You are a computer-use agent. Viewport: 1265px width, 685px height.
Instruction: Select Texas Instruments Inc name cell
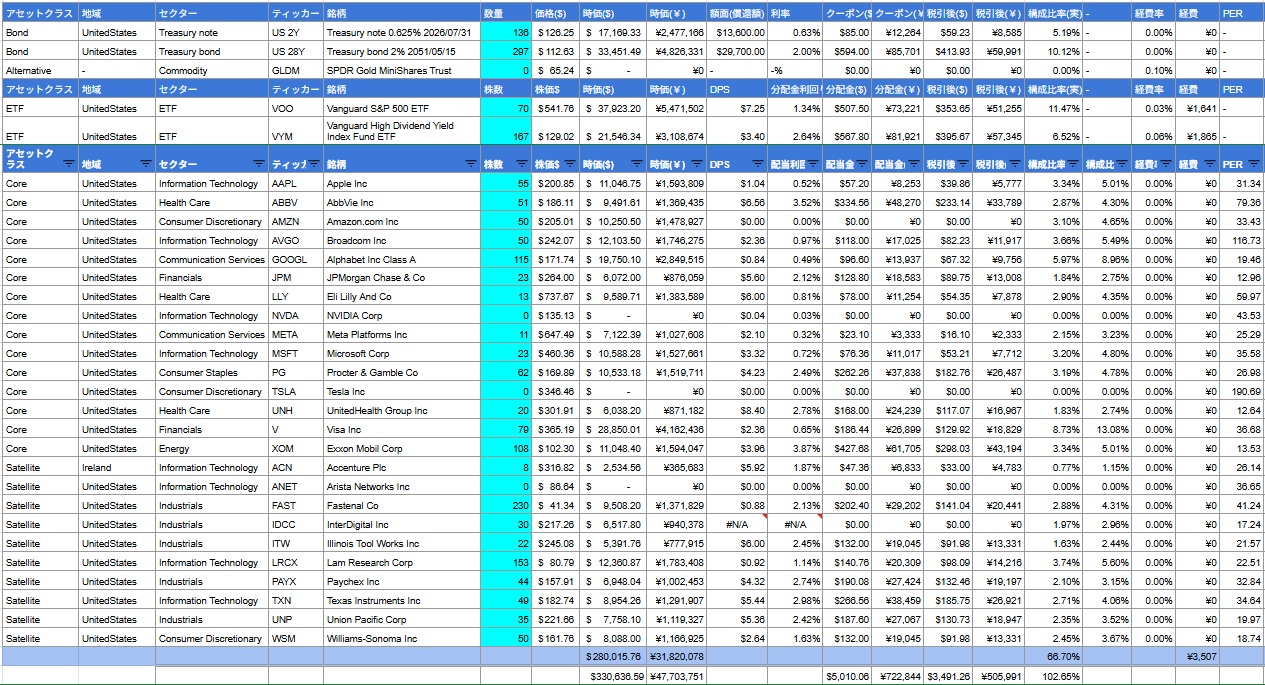[x=402, y=601]
